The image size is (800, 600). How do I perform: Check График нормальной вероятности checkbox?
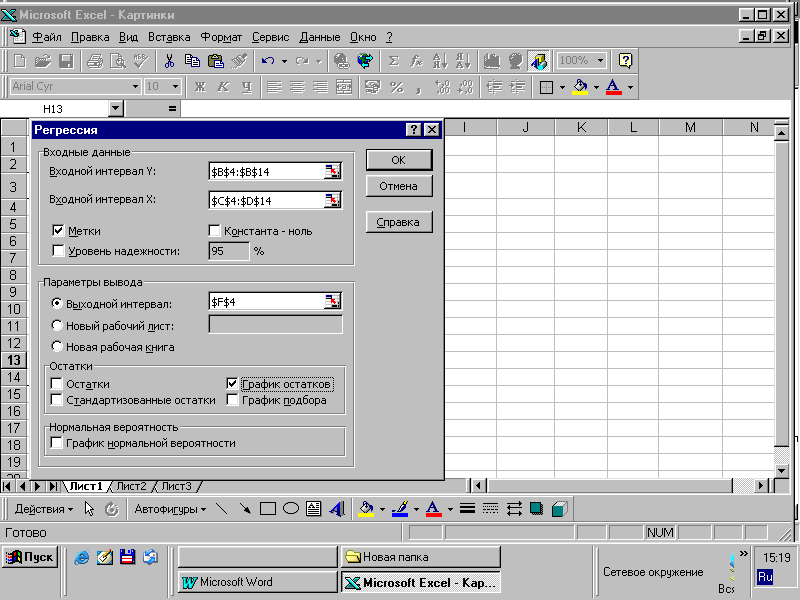coord(57,442)
